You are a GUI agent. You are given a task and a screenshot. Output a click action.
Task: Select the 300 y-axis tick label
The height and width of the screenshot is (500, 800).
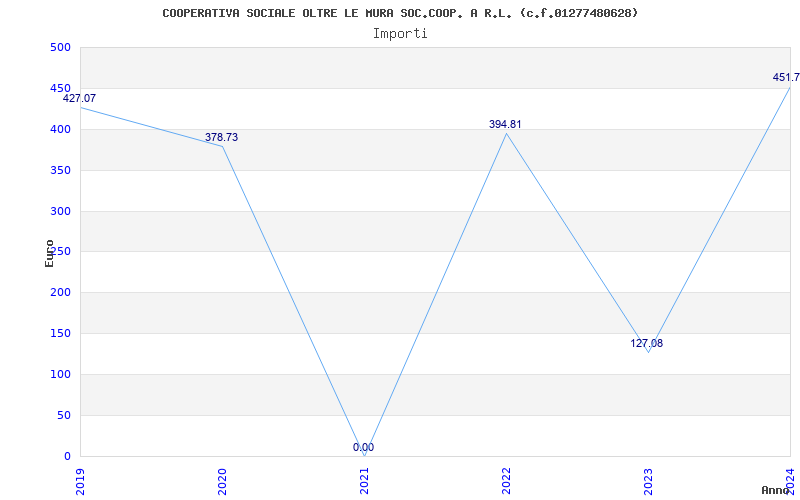[60, 211]
